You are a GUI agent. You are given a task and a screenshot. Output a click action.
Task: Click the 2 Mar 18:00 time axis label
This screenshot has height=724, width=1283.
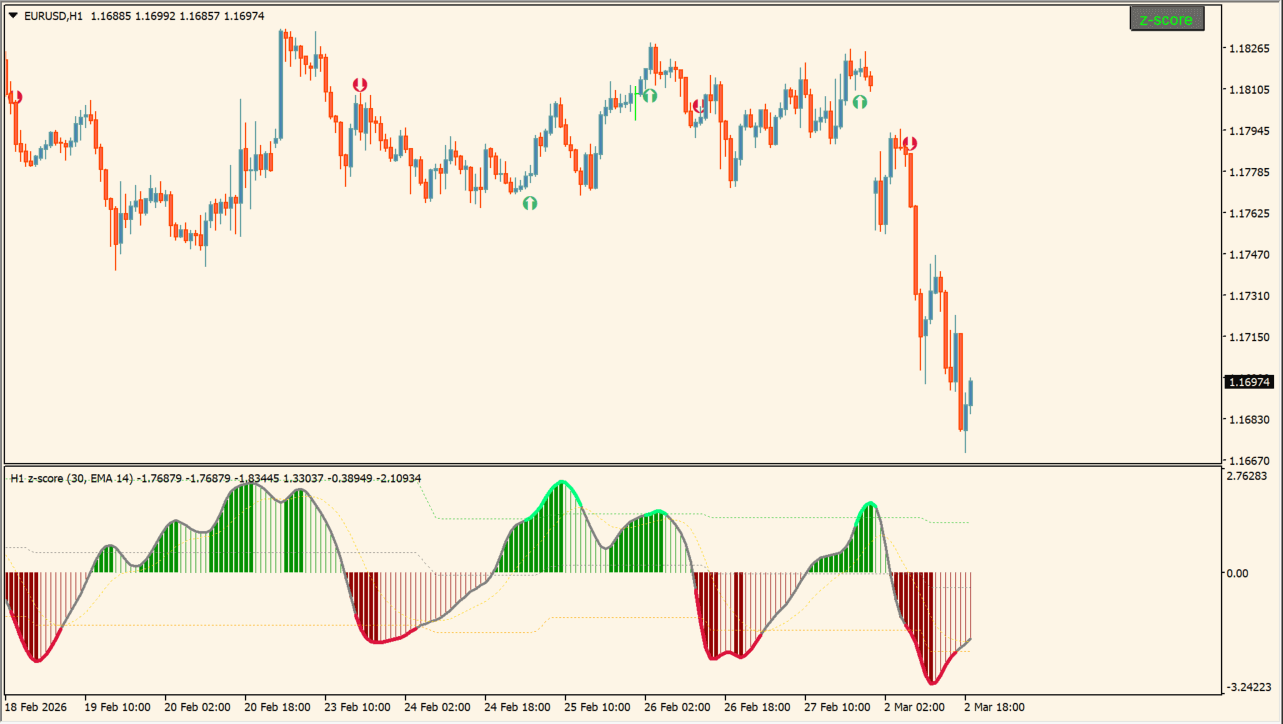tap(993, 706)
